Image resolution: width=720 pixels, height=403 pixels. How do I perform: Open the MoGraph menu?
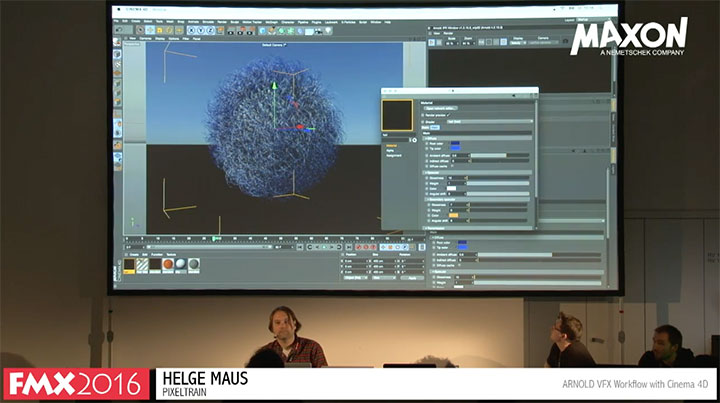[271, 22]
